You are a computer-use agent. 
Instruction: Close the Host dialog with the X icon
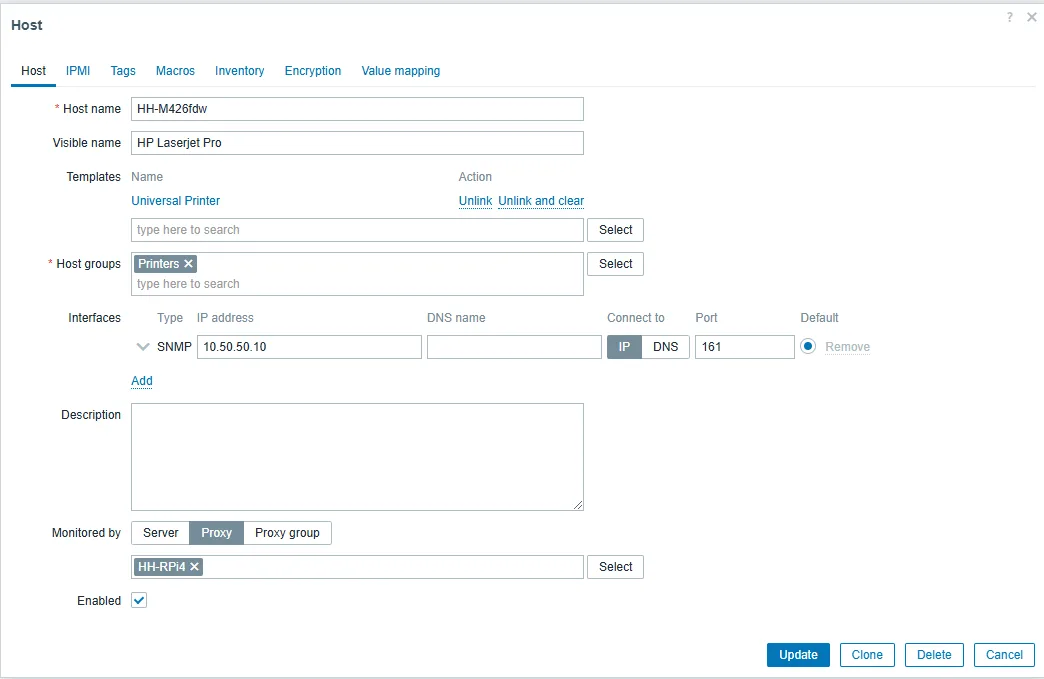click(1031, 17)
